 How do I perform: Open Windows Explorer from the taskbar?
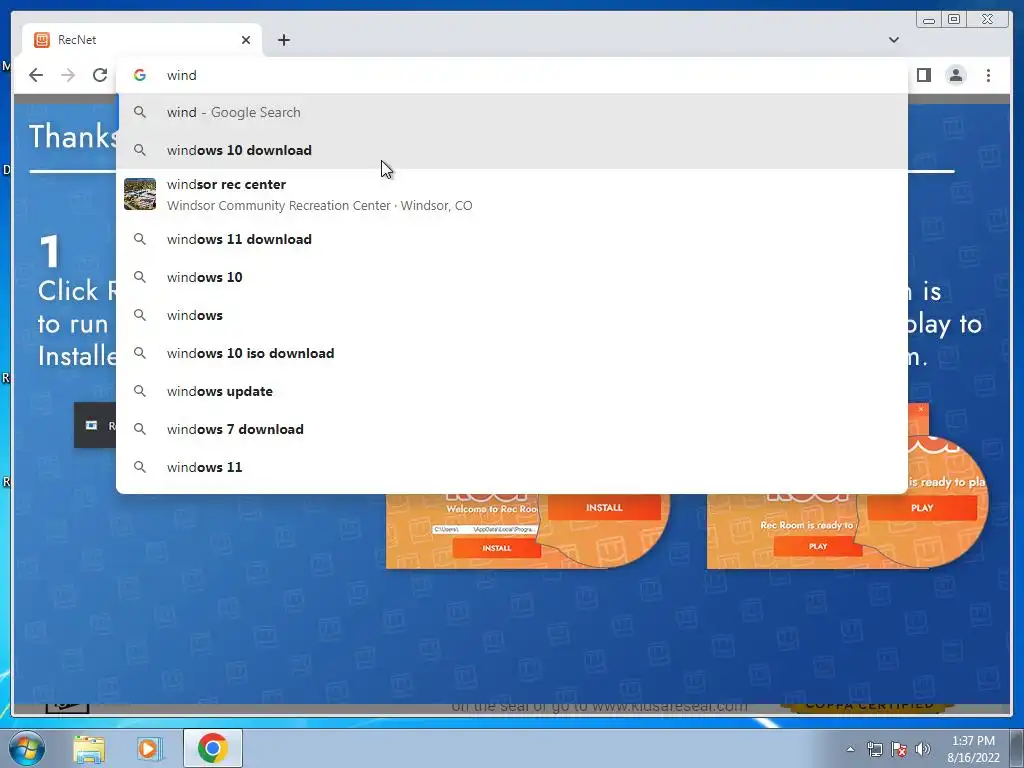pos(89,748)
